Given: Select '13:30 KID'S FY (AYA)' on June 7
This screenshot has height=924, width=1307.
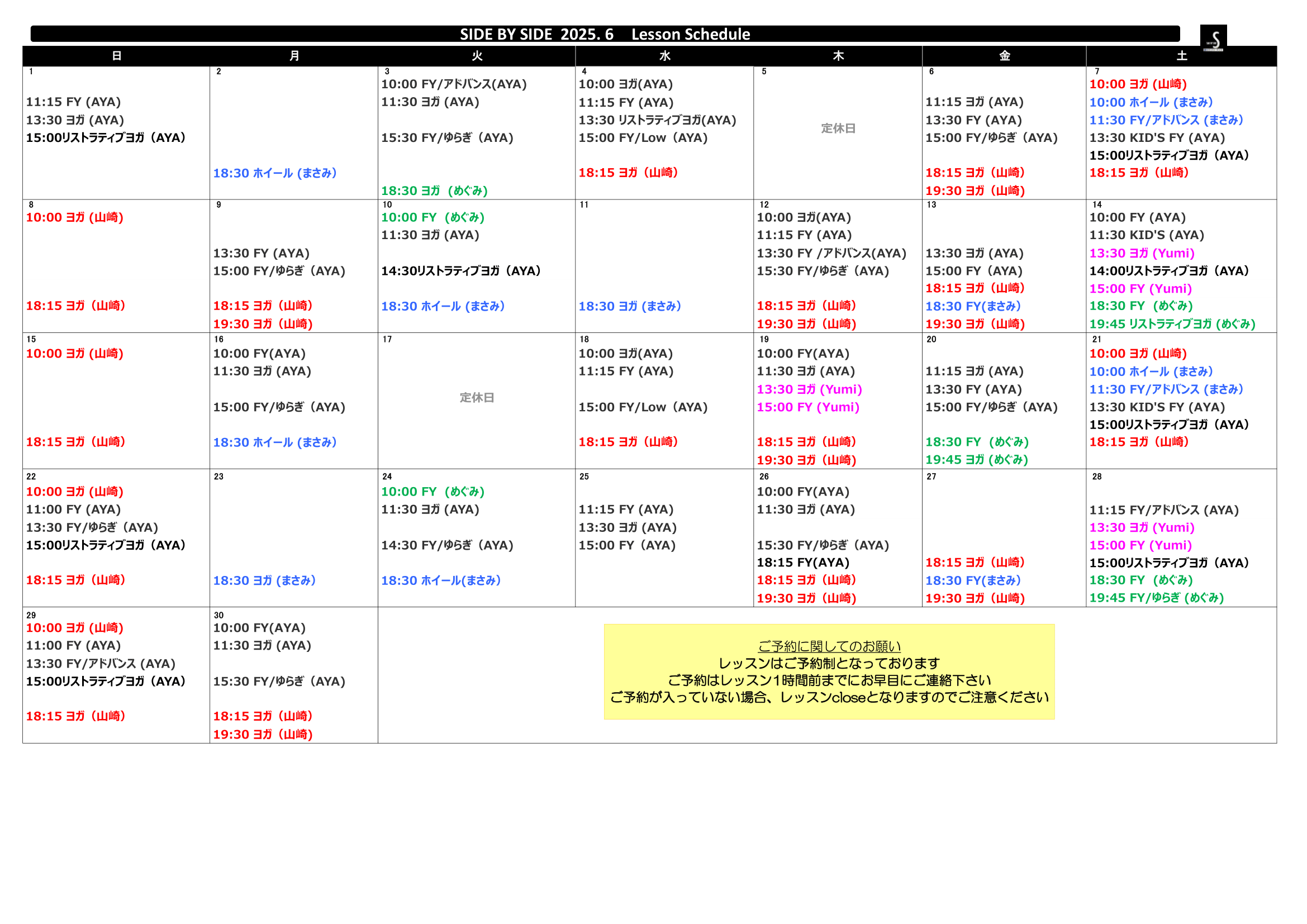Looking at the screenshot, I should (x=1157, y=137).
